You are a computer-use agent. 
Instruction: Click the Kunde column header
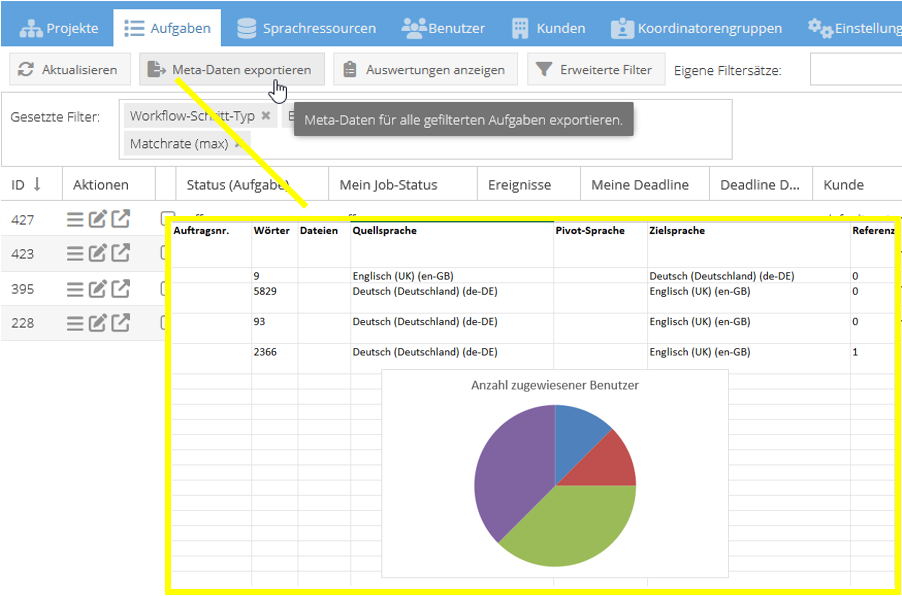(x=857, y=185)
